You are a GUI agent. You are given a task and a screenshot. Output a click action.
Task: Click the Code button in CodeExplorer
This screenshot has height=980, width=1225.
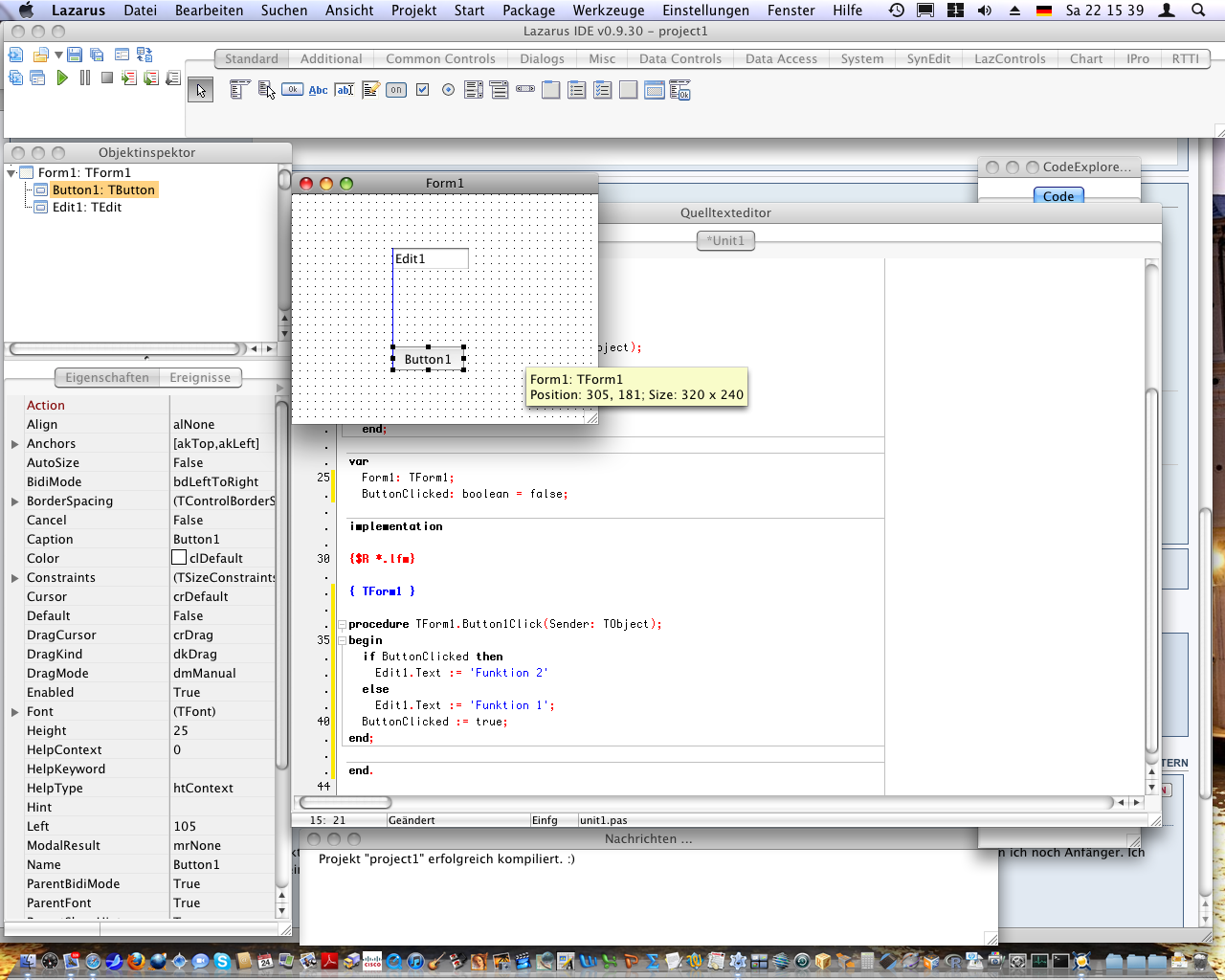[x=1058, y=196]
